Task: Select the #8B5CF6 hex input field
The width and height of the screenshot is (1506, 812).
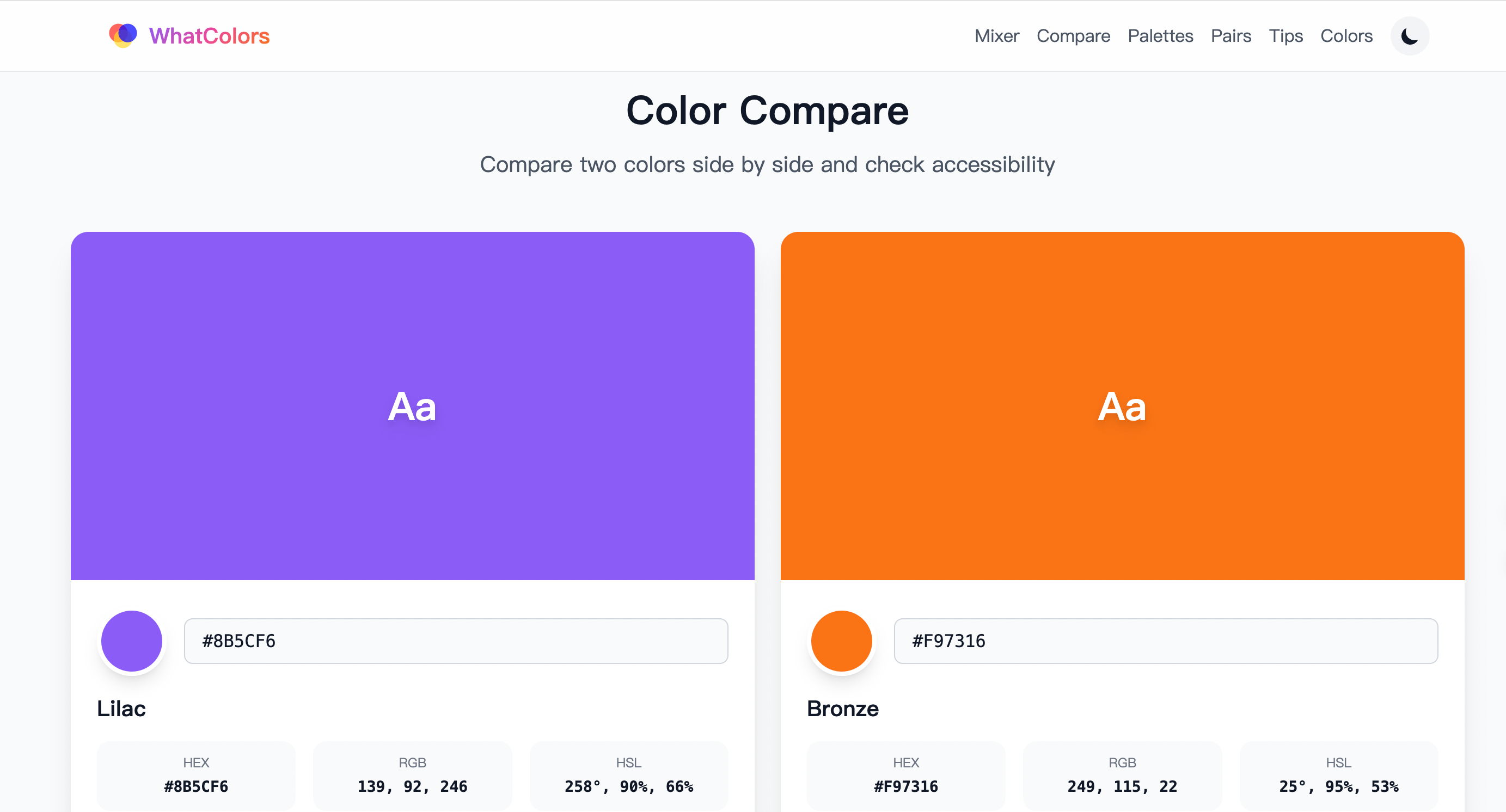Action: click(455, 641)
